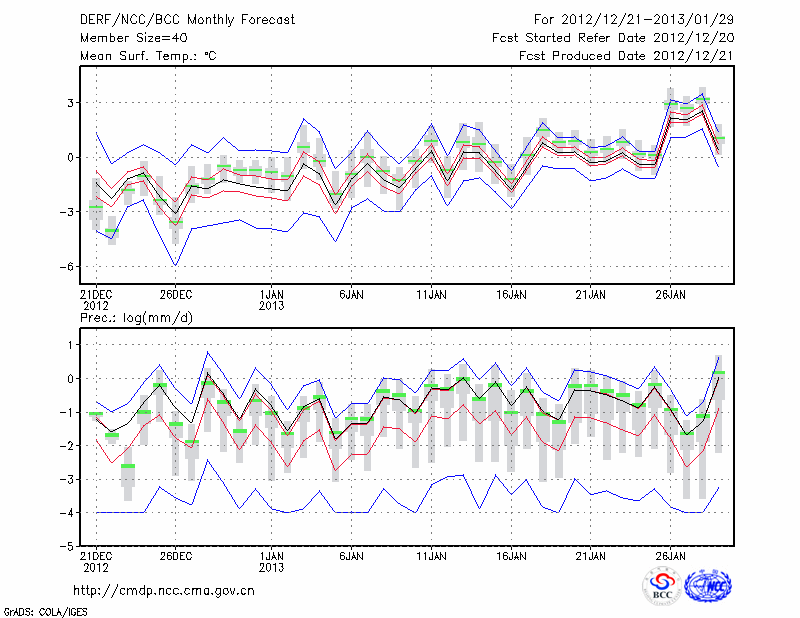
Task: Click the Member Size=40 label
Action: (x=133, y=38)
